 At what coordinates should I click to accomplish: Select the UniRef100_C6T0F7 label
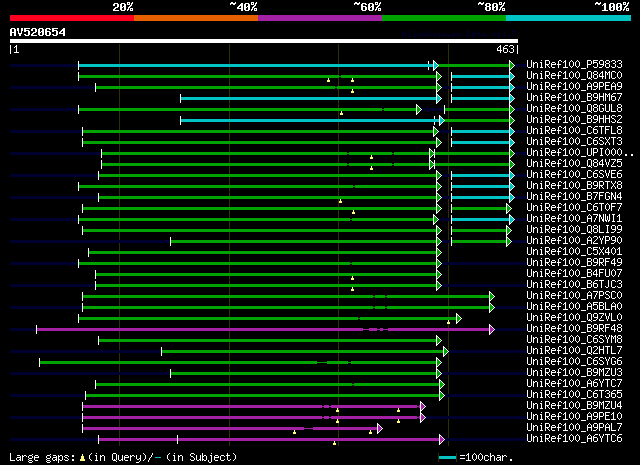574,207
